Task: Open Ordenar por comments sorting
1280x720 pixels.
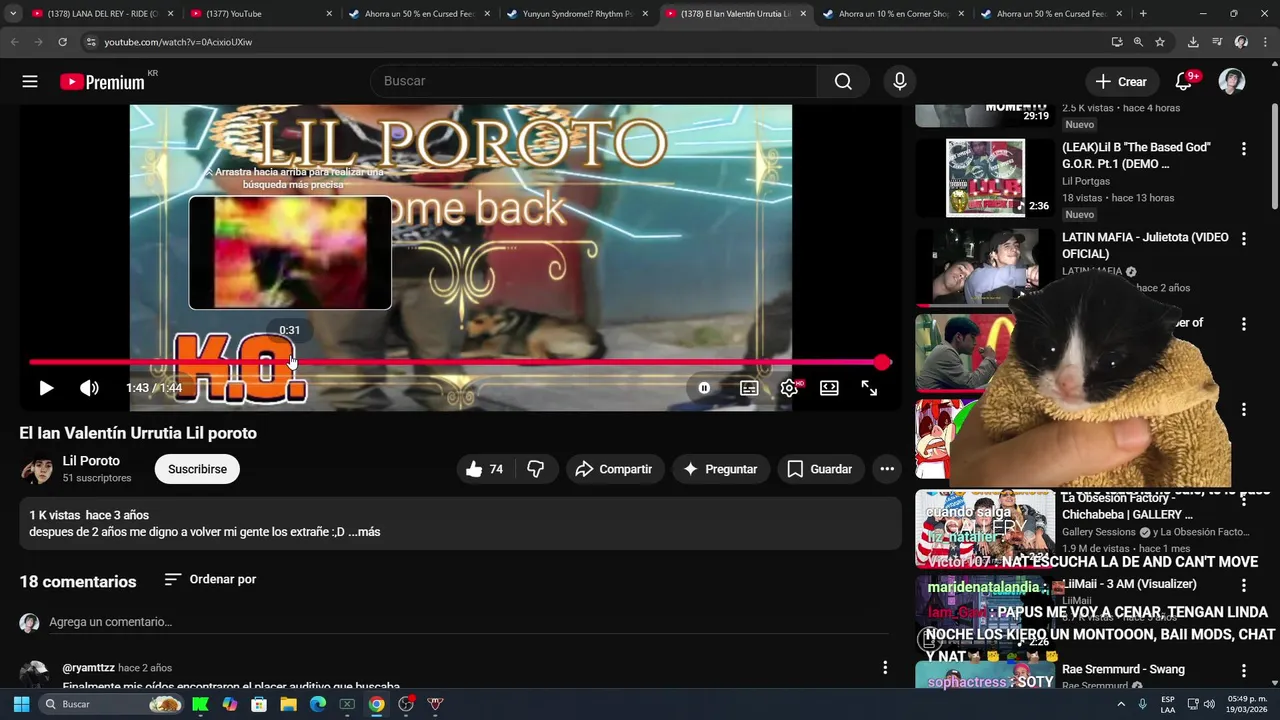Action: coord(210,579)
